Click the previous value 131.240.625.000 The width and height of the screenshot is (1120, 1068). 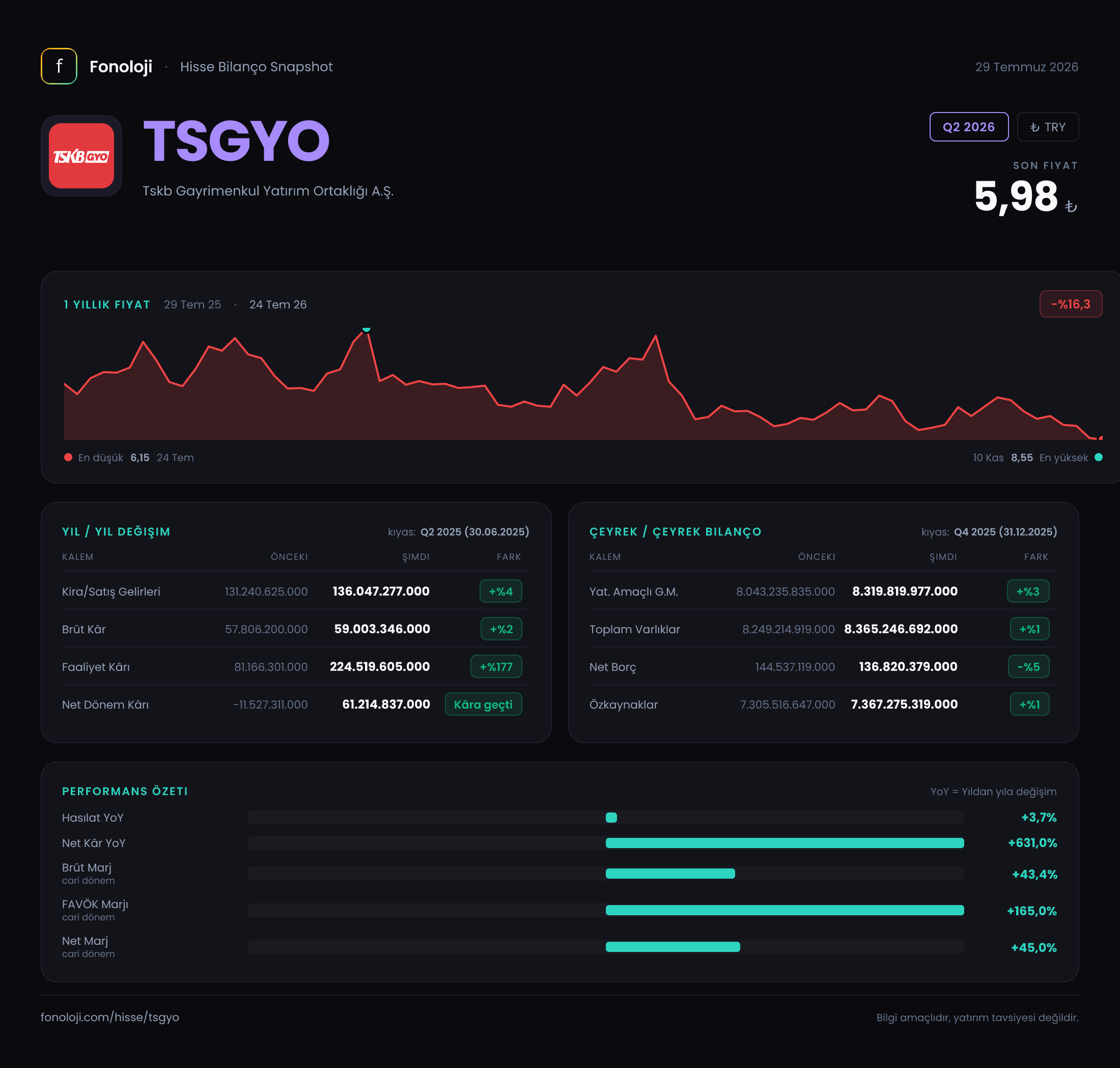click(x=266, y=592)
